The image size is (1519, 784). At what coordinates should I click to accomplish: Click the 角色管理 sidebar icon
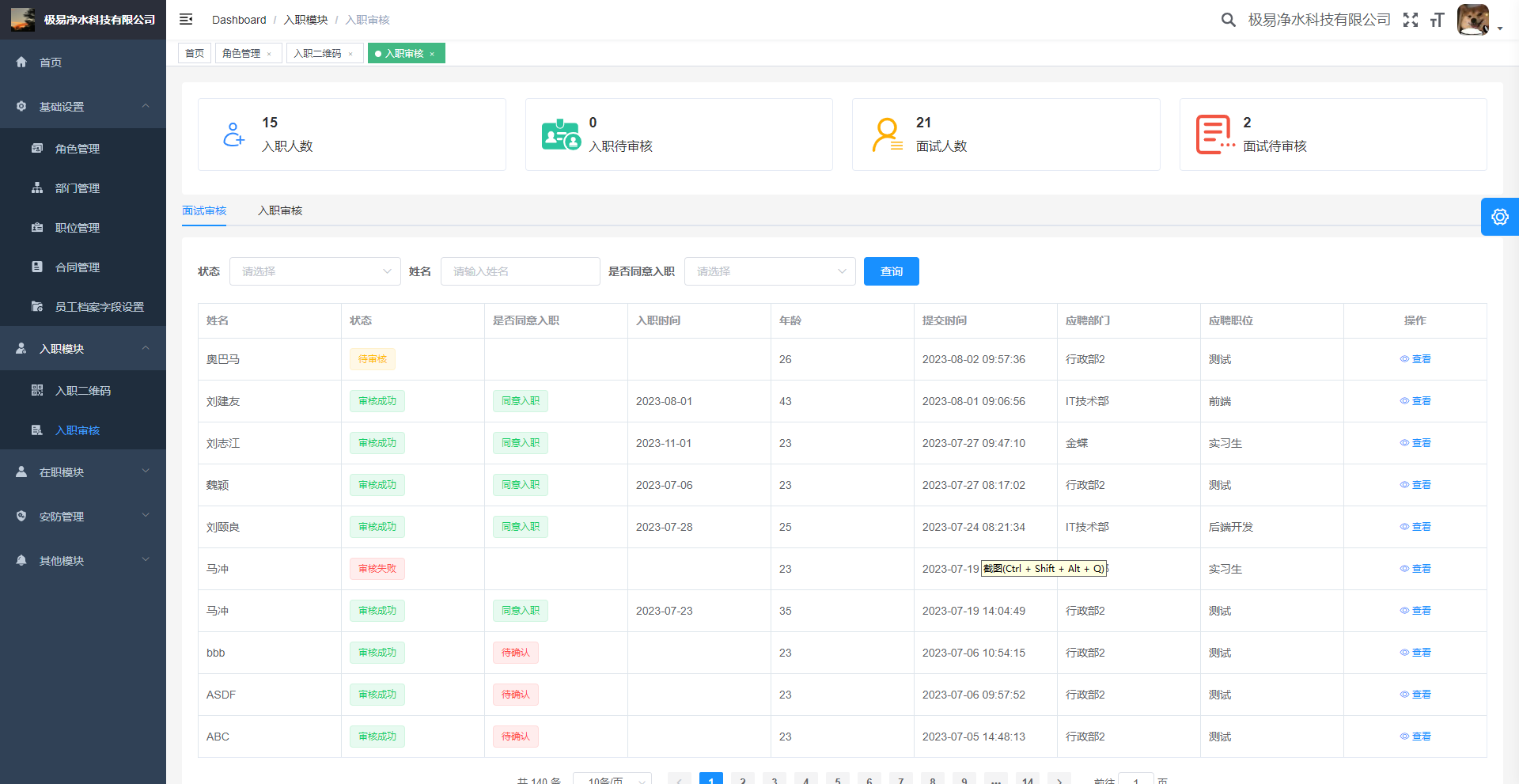[37, 148]
